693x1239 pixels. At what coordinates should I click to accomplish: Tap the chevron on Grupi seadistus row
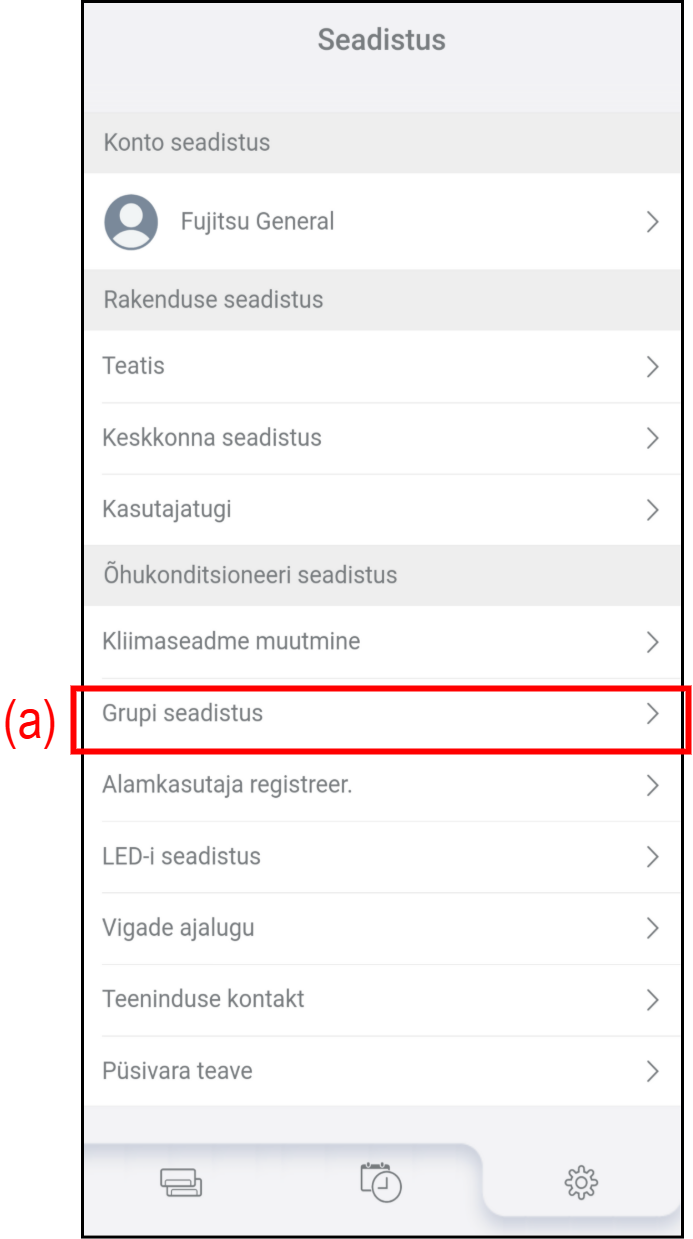(x=652, y=714)
